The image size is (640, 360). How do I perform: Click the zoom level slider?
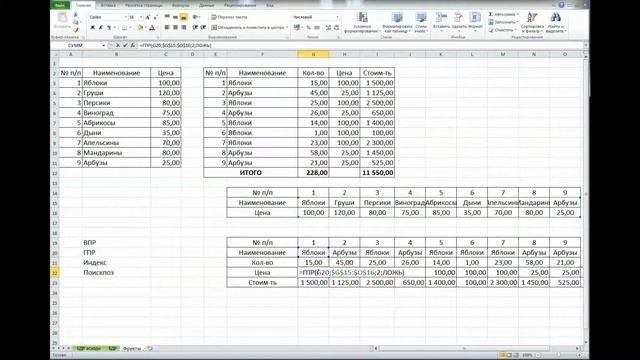(558, 355)
